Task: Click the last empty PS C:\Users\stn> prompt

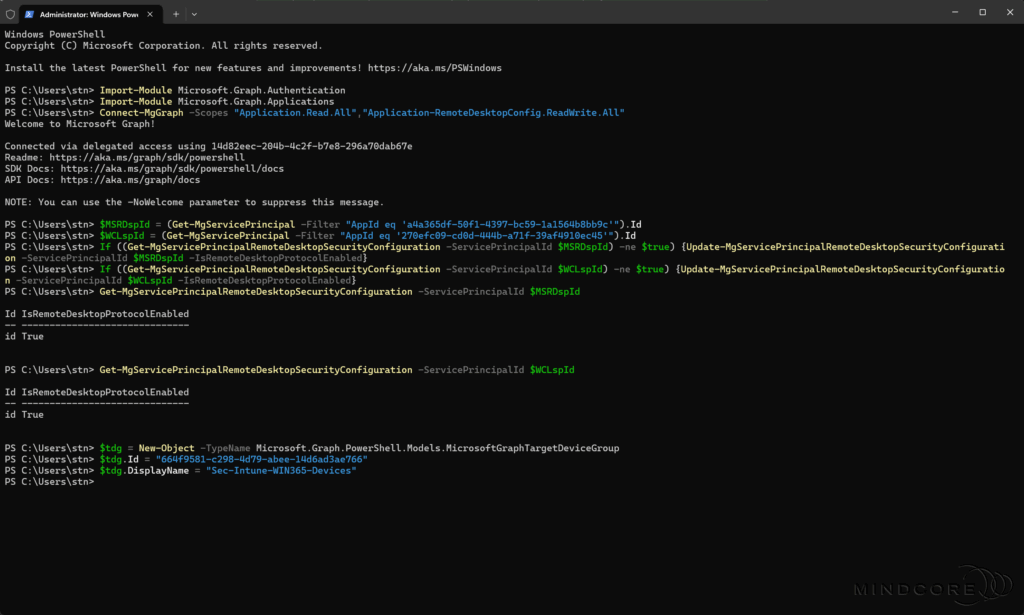Action: tap(50, 482)
